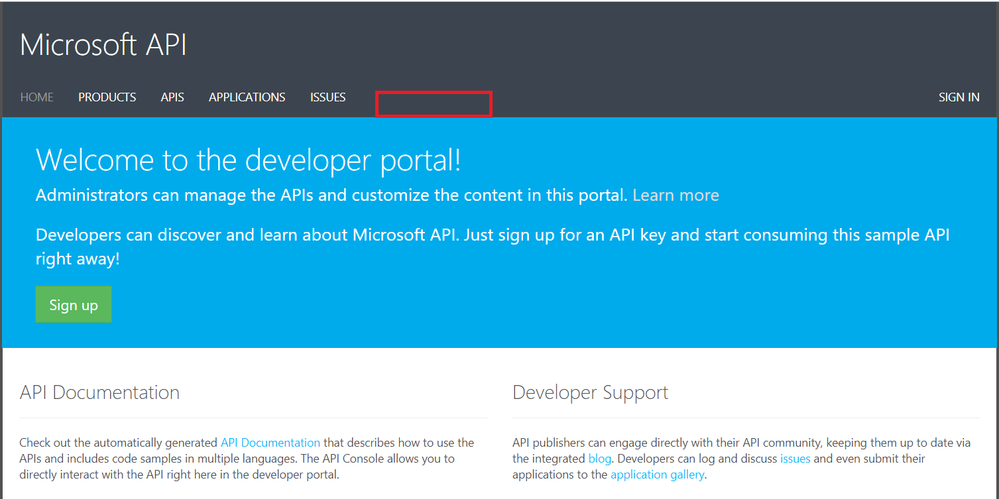Screen dimensions: 999x499
Task: Open the APIS menu item
Action: [x=173, y=98]
